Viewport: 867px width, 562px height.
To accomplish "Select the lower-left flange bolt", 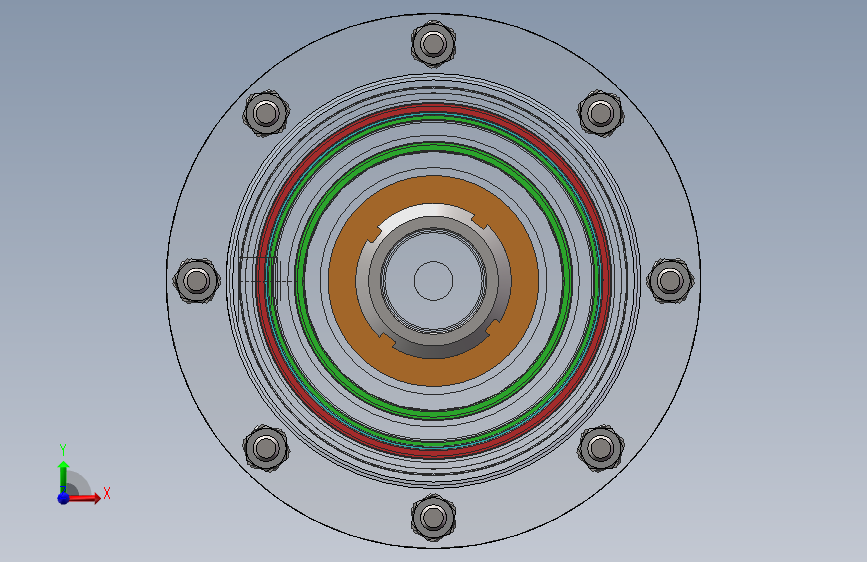I will pyautogui.click(x=266, y=447).
